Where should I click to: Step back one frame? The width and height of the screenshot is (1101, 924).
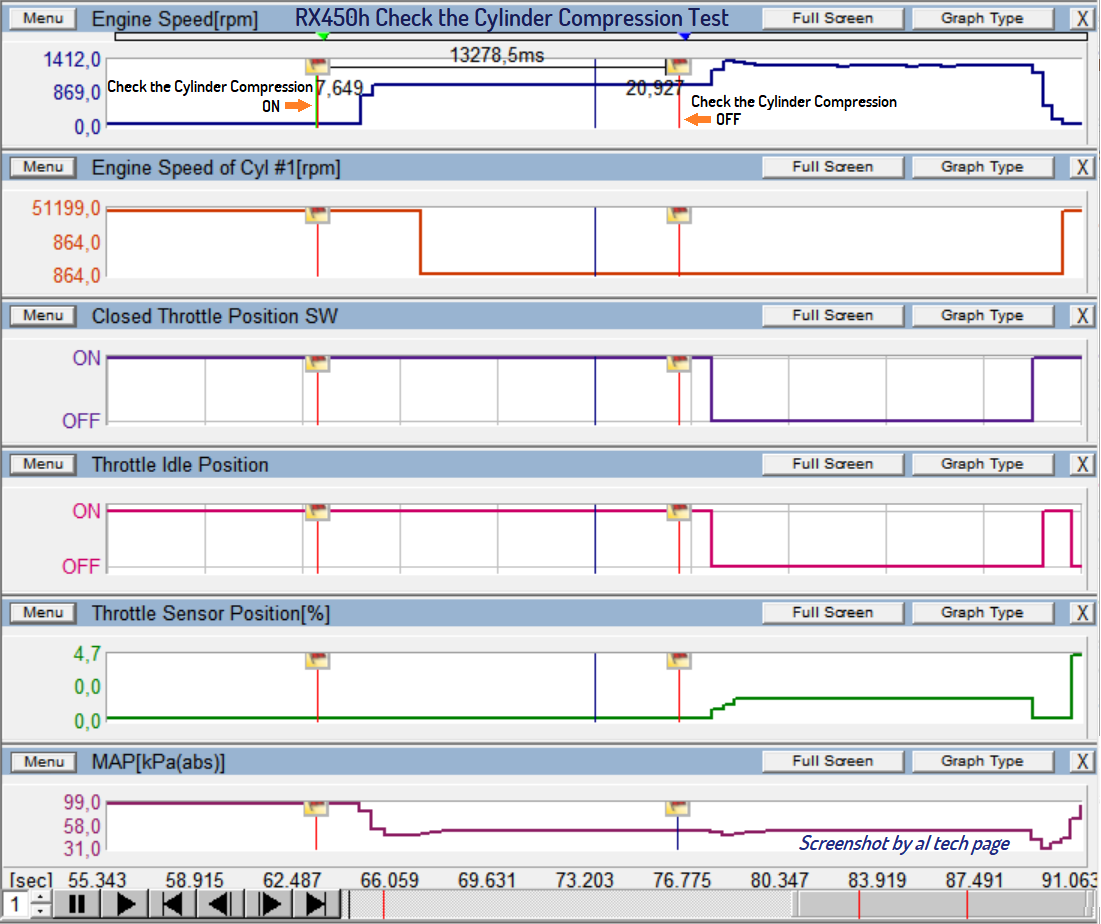[220, 905]
